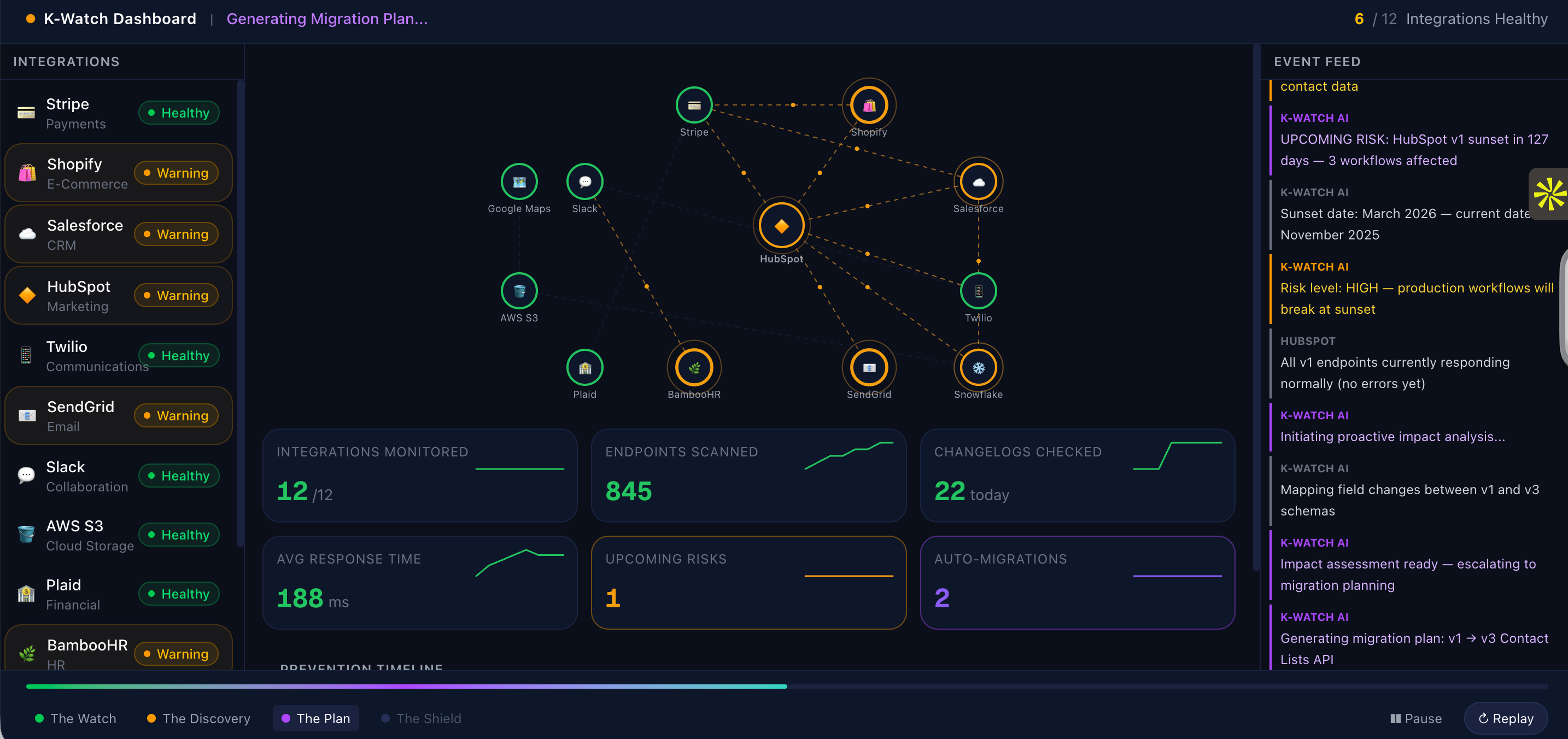The height and width of the screenshot is (739, 1568).
Task: Click the BambooHR graph node
Action: coord(694,368)
